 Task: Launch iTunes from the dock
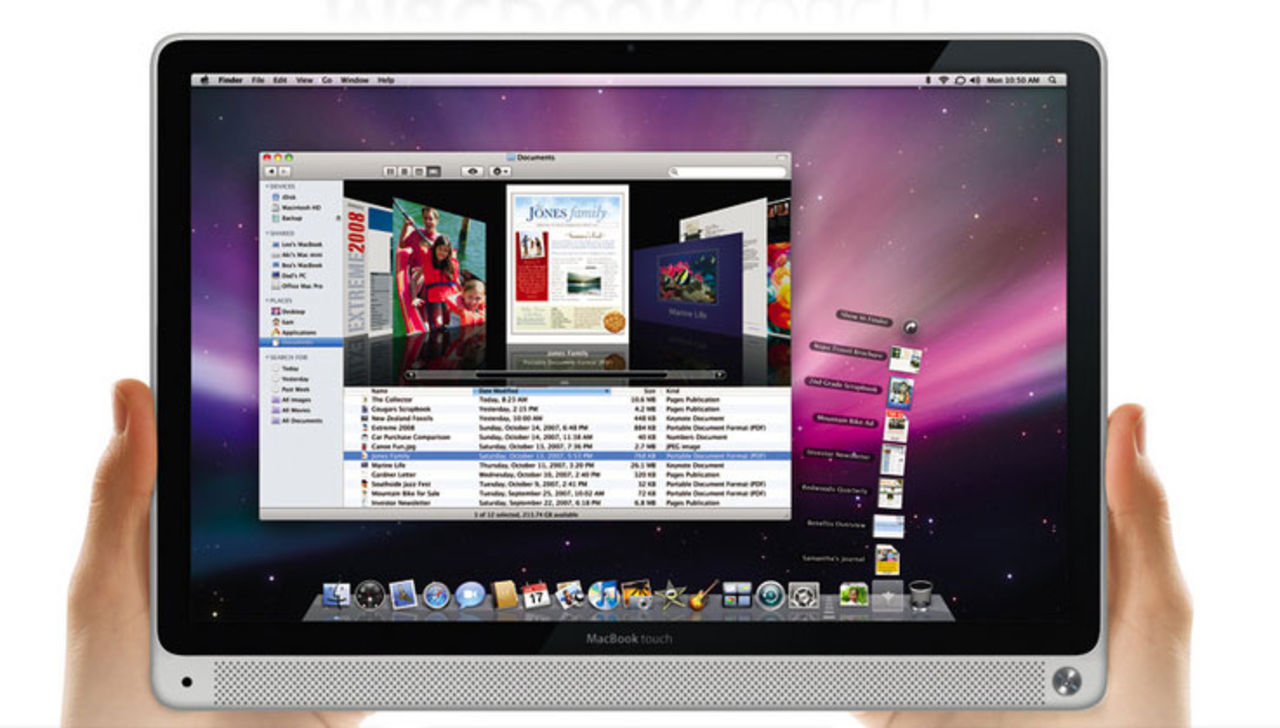tap(603, 596)
